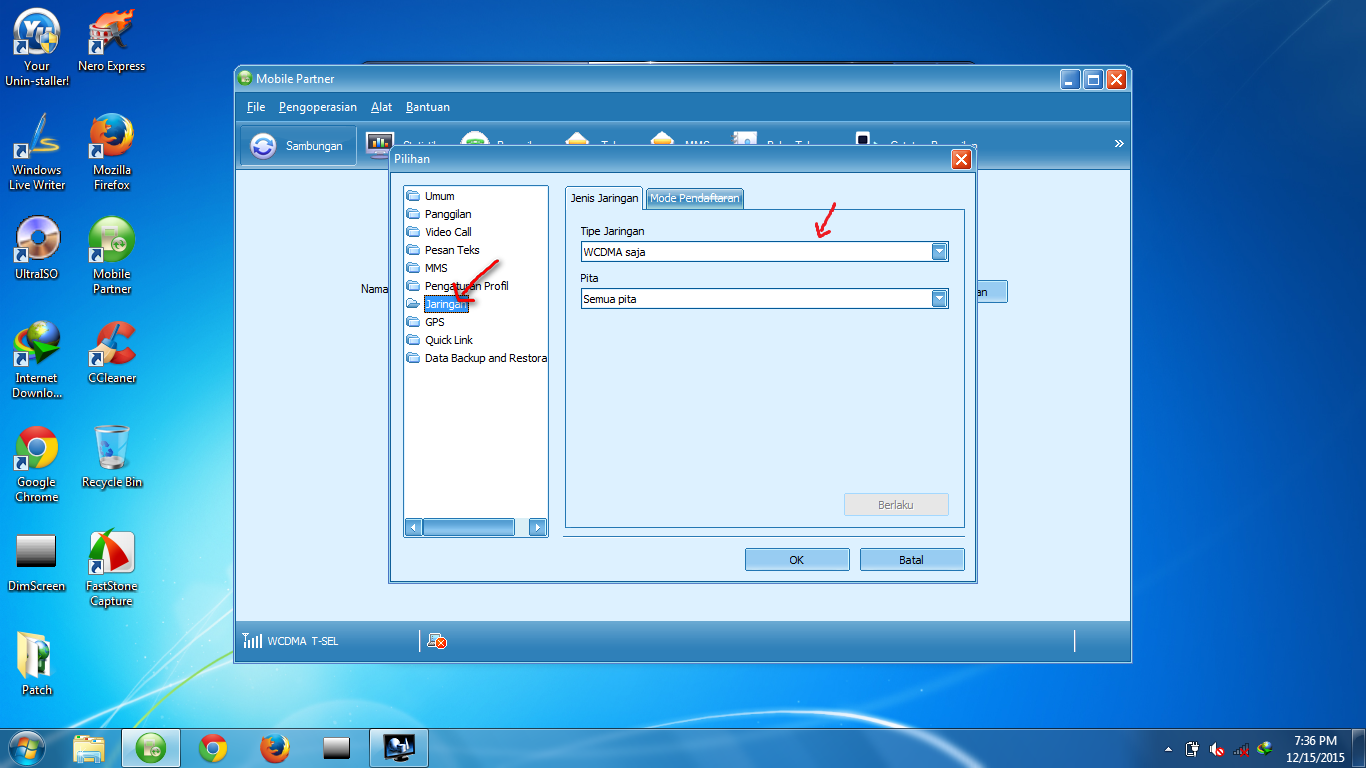Screen dimensions: 1366x768
Task: Click the muted volume tray icon
Action: 1217,749
